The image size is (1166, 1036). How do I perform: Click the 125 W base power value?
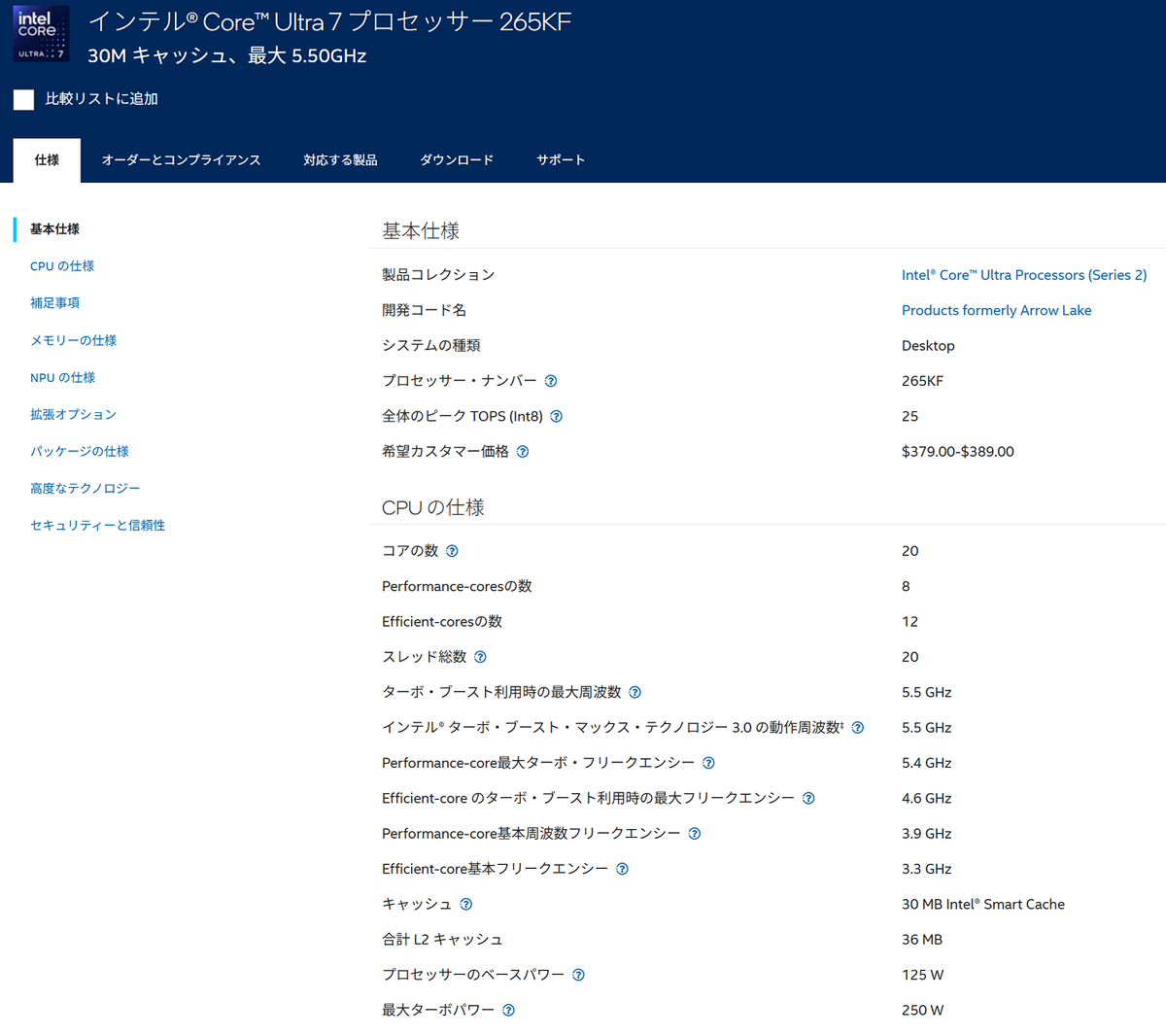922,975
